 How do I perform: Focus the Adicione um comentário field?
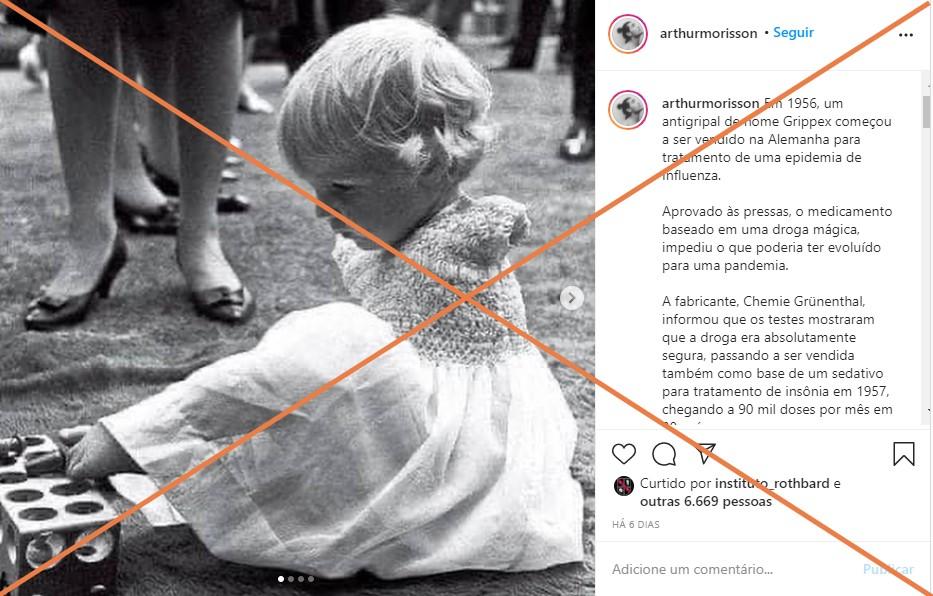click(x=732, y=569)
